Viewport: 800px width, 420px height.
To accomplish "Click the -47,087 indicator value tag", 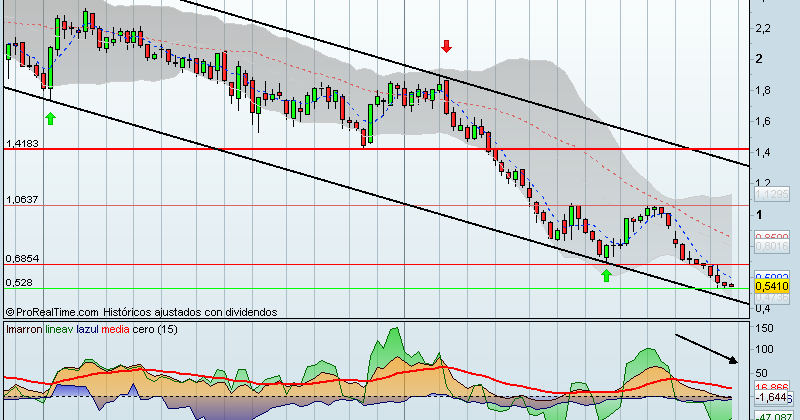I will tap(772, 416).
